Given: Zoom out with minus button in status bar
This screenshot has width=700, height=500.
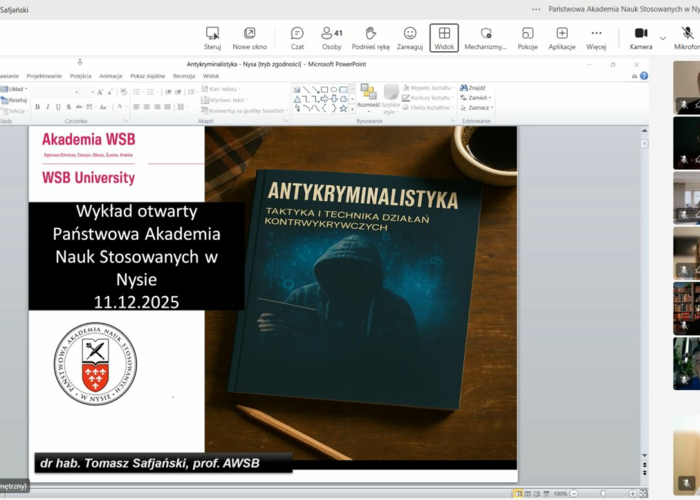Looking at the screenshot, I should [x=574, y=493].
